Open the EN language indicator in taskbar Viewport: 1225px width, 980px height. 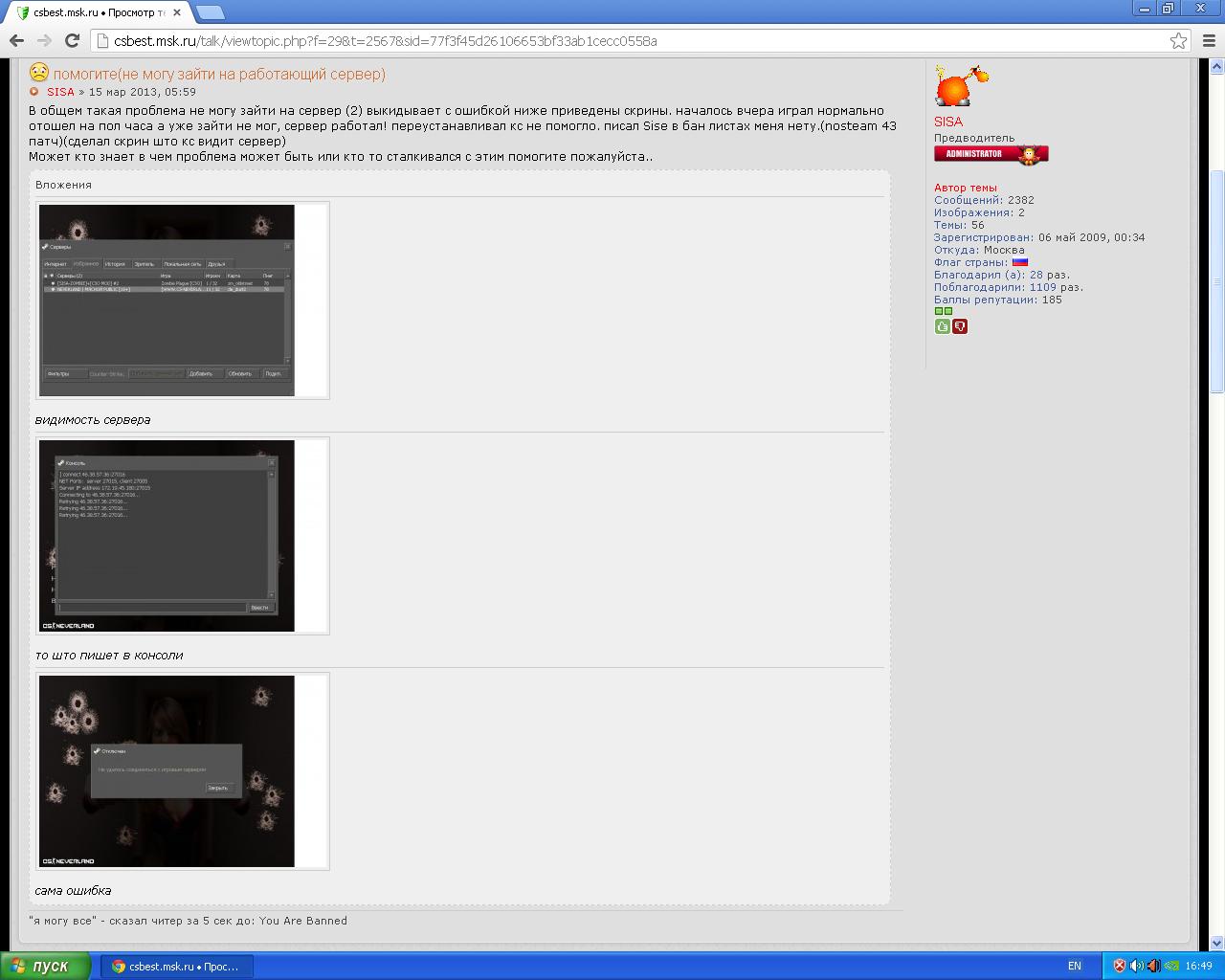coord(1075,966)
